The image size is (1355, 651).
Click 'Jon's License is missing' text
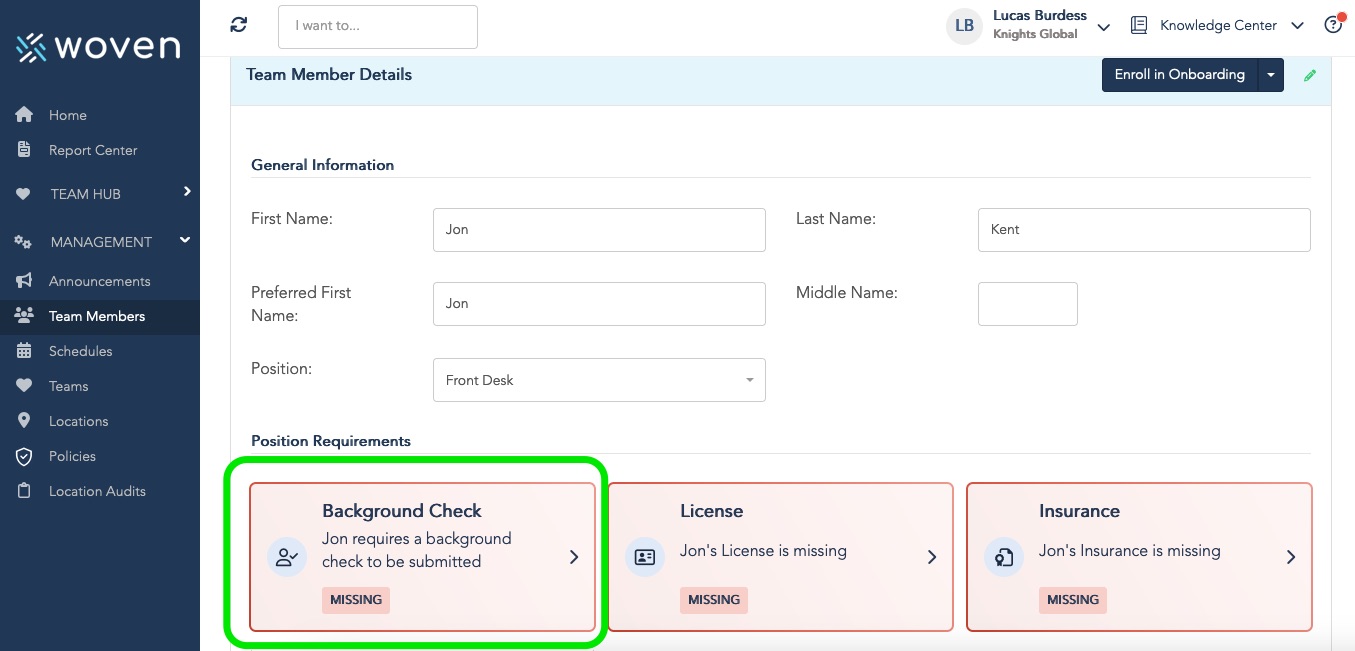(763, 551)
